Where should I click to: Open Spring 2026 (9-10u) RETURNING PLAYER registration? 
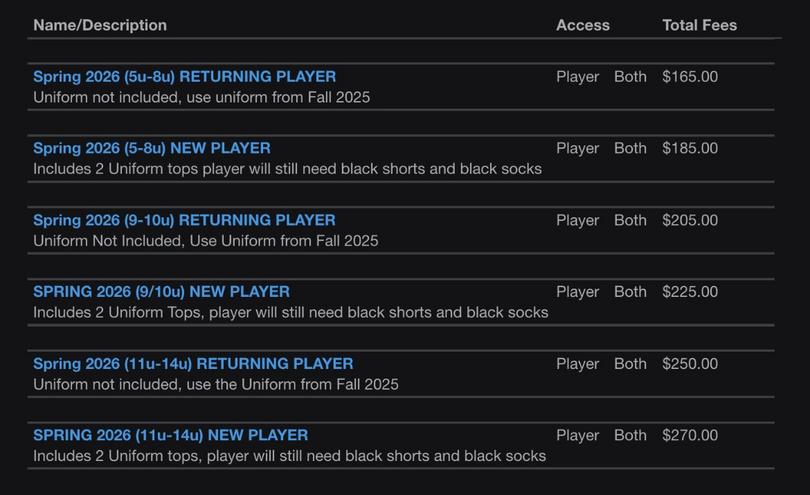tap(184, 220)
